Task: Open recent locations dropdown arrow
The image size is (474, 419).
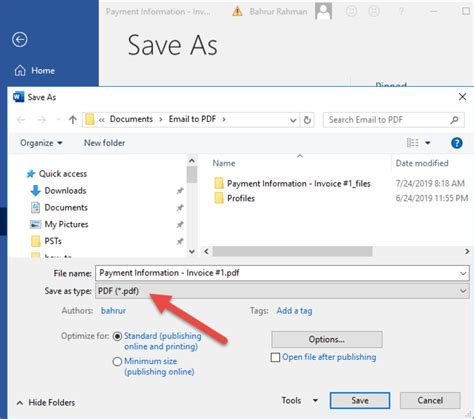Action: click(x=58, y=120)
